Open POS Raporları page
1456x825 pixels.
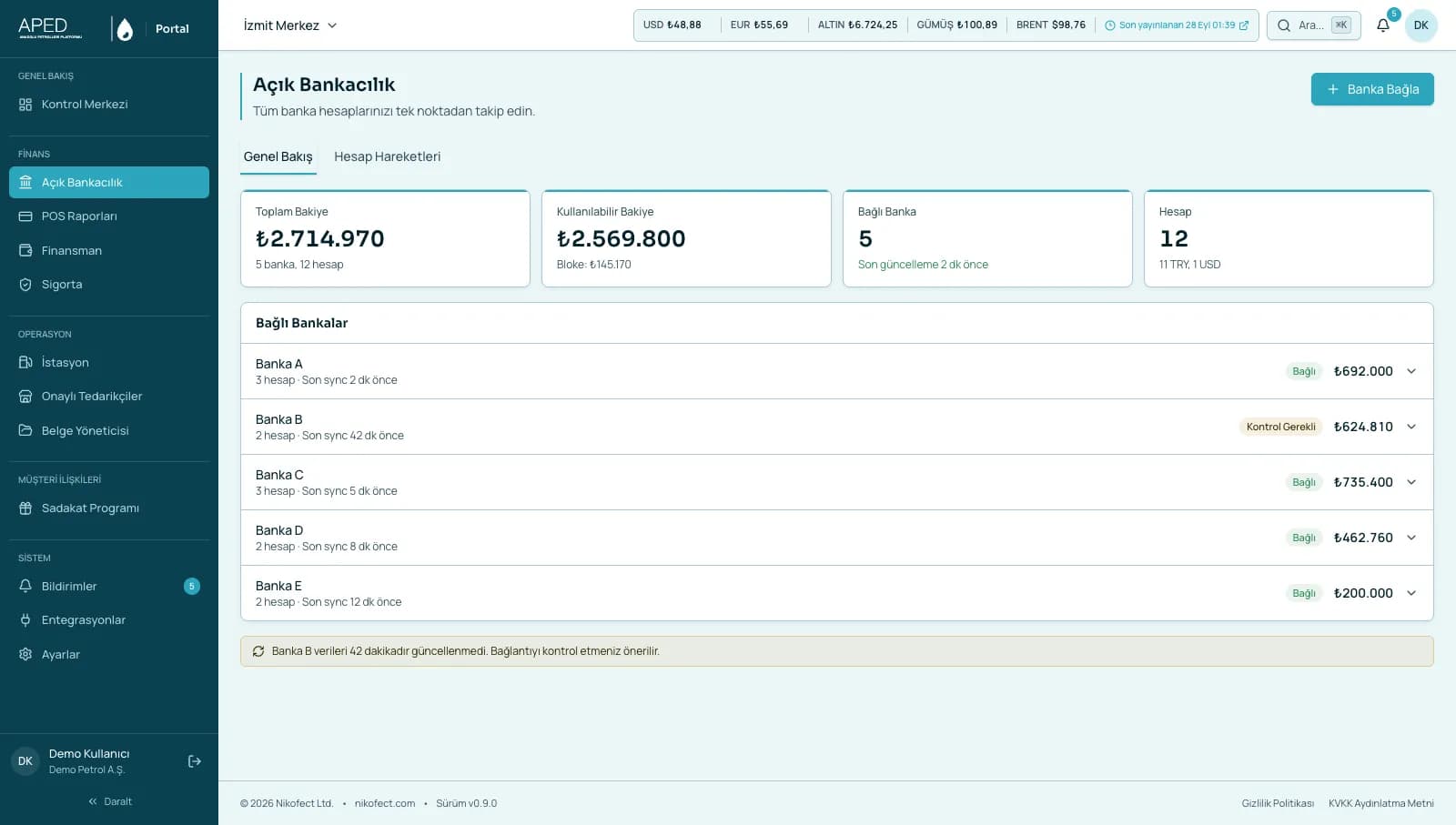109,216
